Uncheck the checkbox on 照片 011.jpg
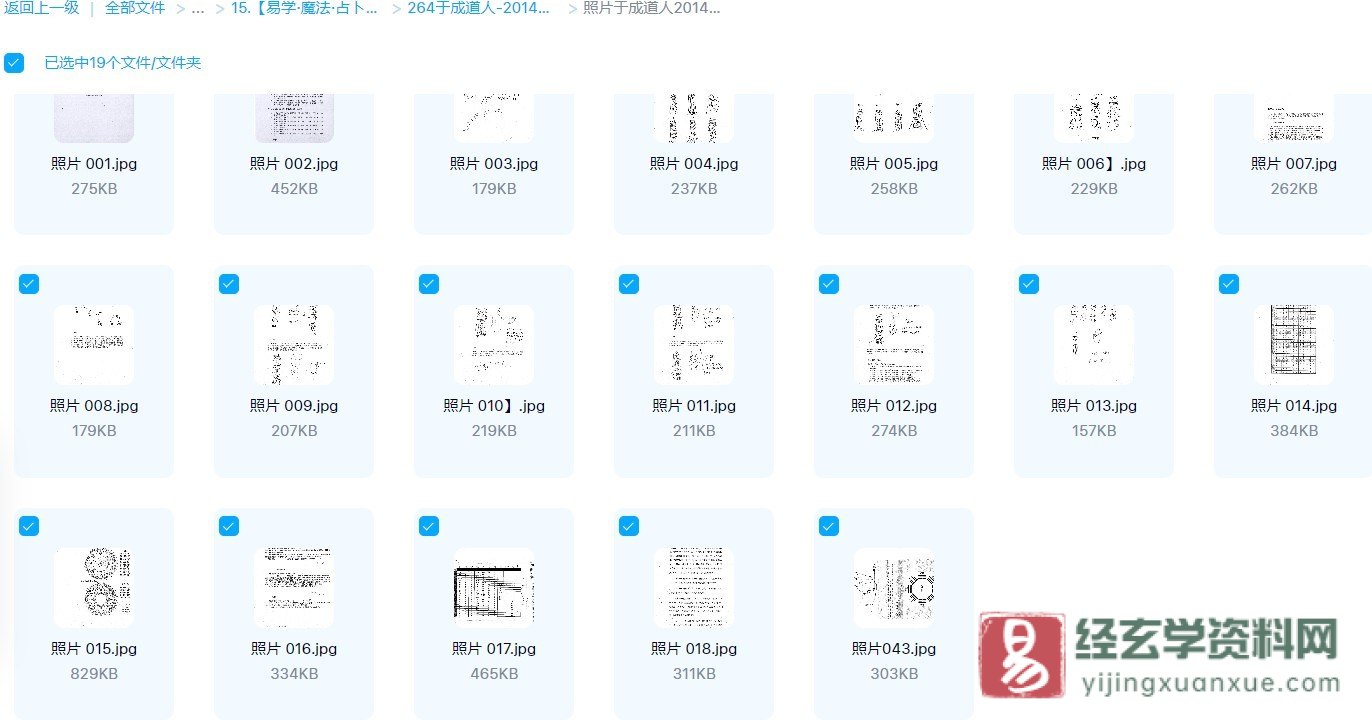The width and height of the screenshot is (1372, 727). coord(629,284)
